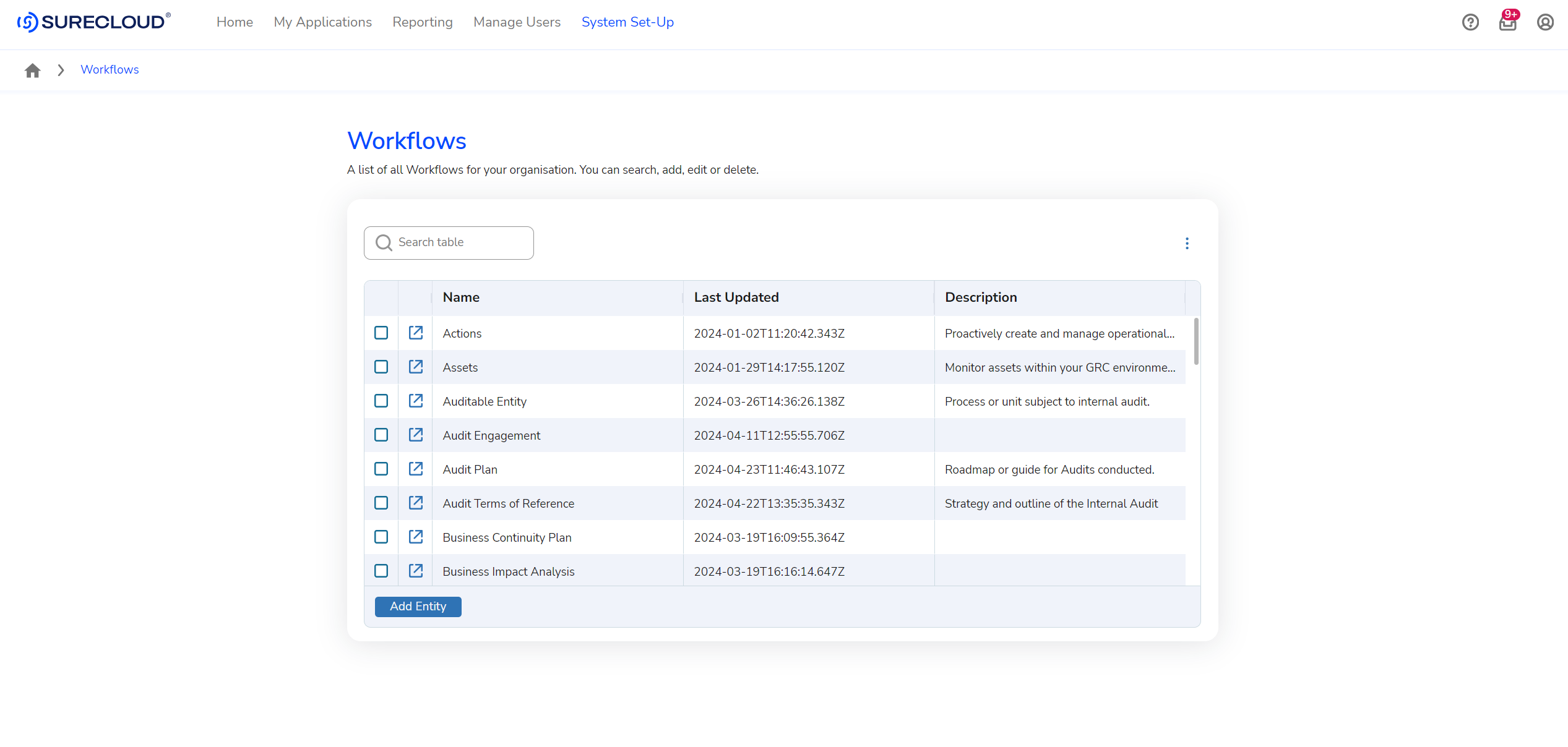Sort the table by the Name column

[461, 297]
